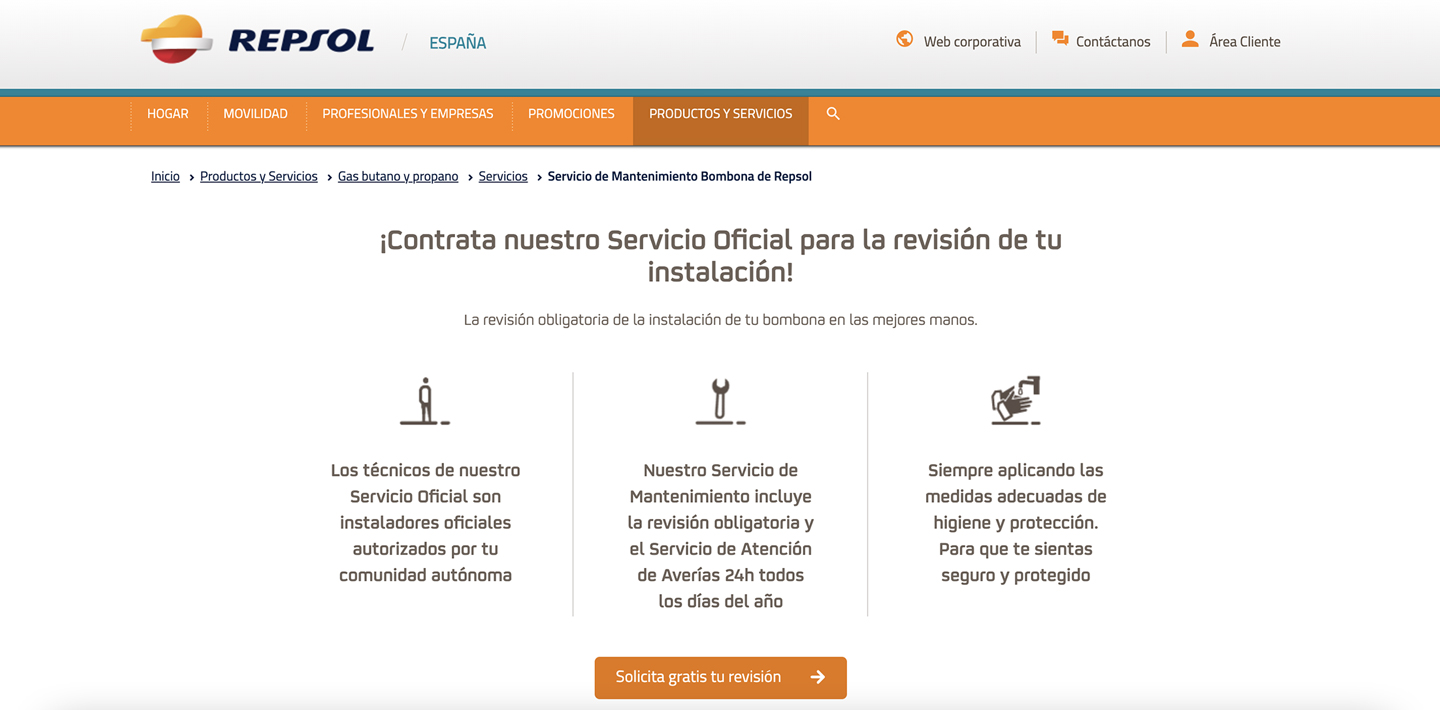Open search with the magnifier icon
Screen dimensions: 1440x710
click(833, 114)
